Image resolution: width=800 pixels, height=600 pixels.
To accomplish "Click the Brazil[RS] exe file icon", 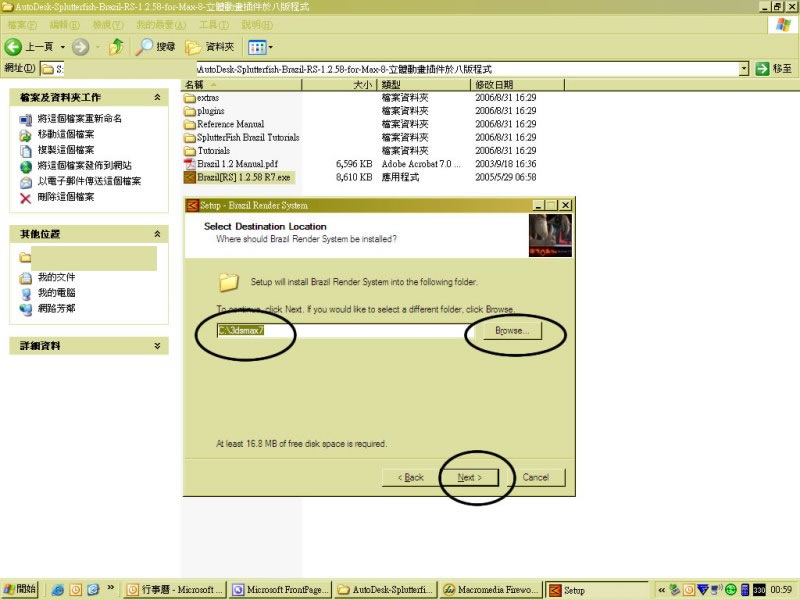I will (x=190, y=177).
